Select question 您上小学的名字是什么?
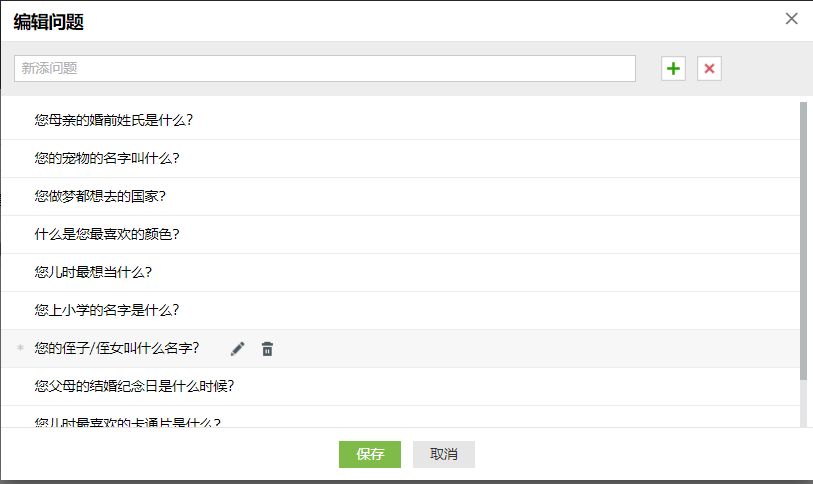813x484 pixels. pyautogui.click(x=106, y=310)
